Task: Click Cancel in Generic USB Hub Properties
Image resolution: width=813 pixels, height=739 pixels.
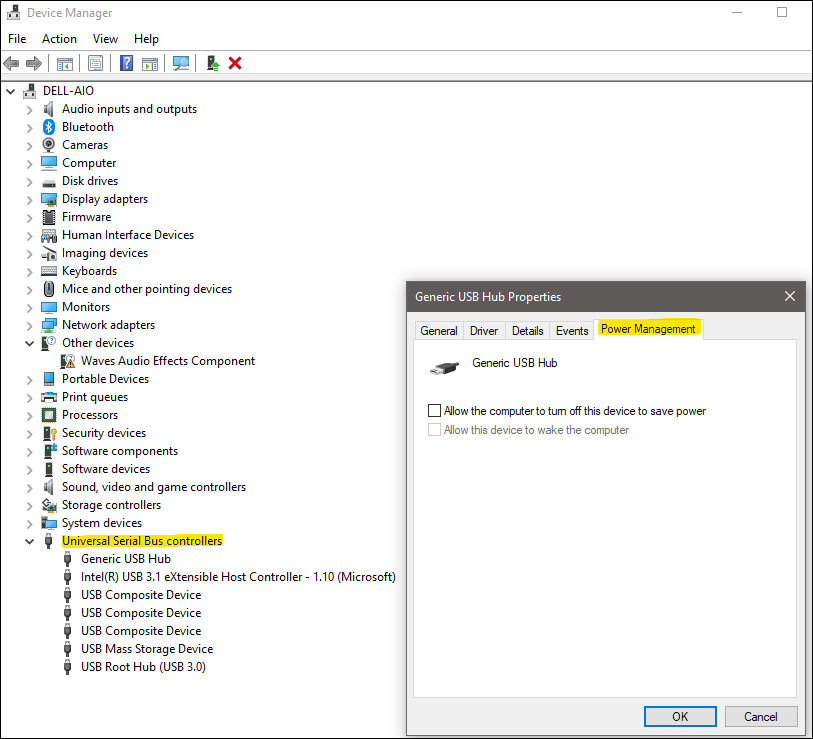Action: 761,717
